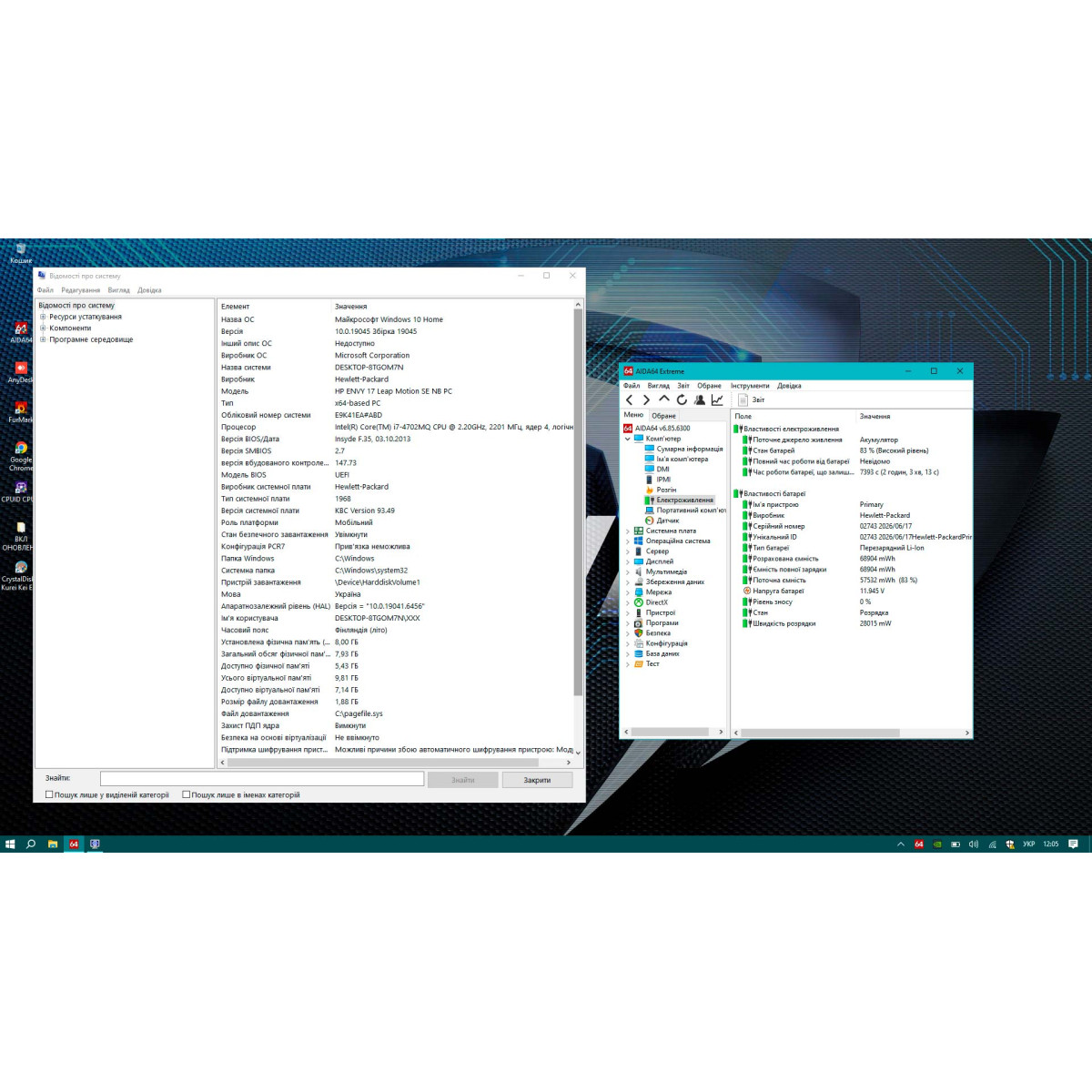Viewport: 1092px width, 1092px height.
Task: Select the Тест item in AIDA64 tree
Action: (x=646, y=663)
